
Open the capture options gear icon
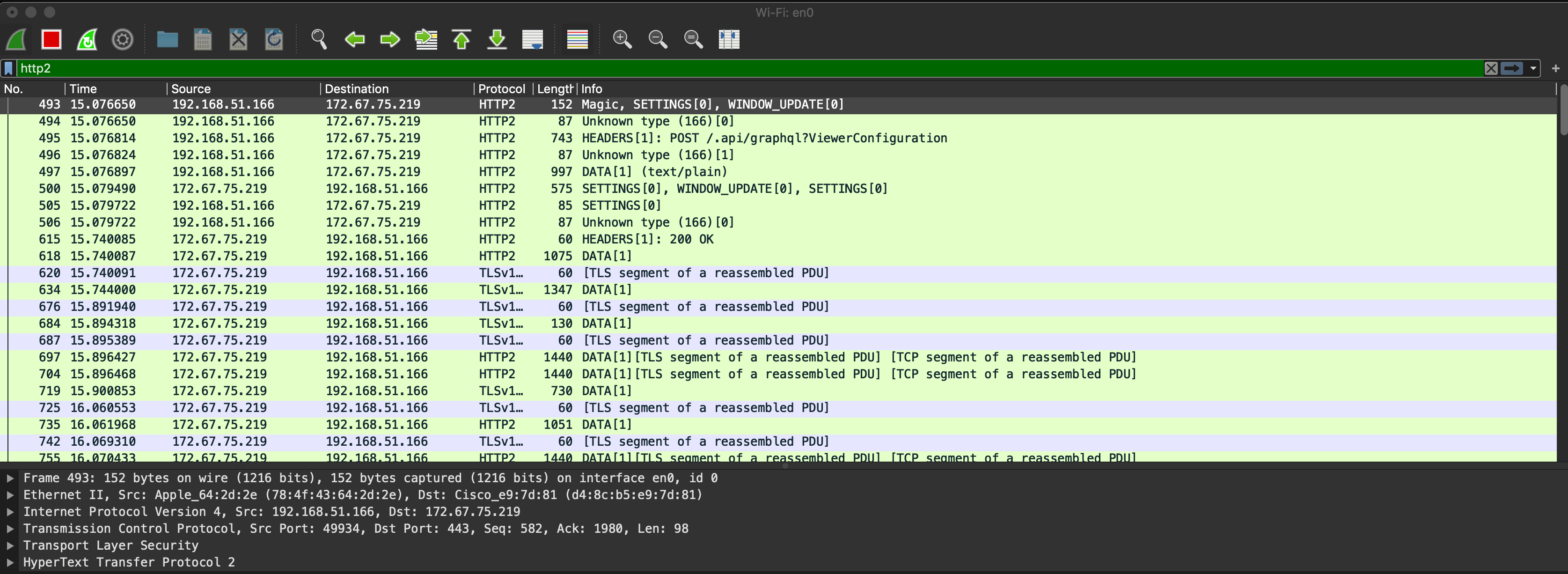pos(123,40)
